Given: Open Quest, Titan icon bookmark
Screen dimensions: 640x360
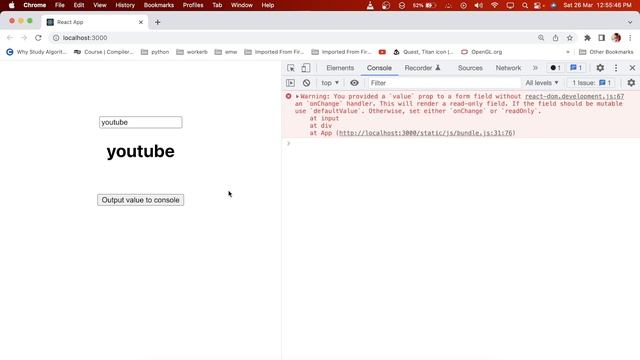Looking at the screenshot, I should point(423,52).
